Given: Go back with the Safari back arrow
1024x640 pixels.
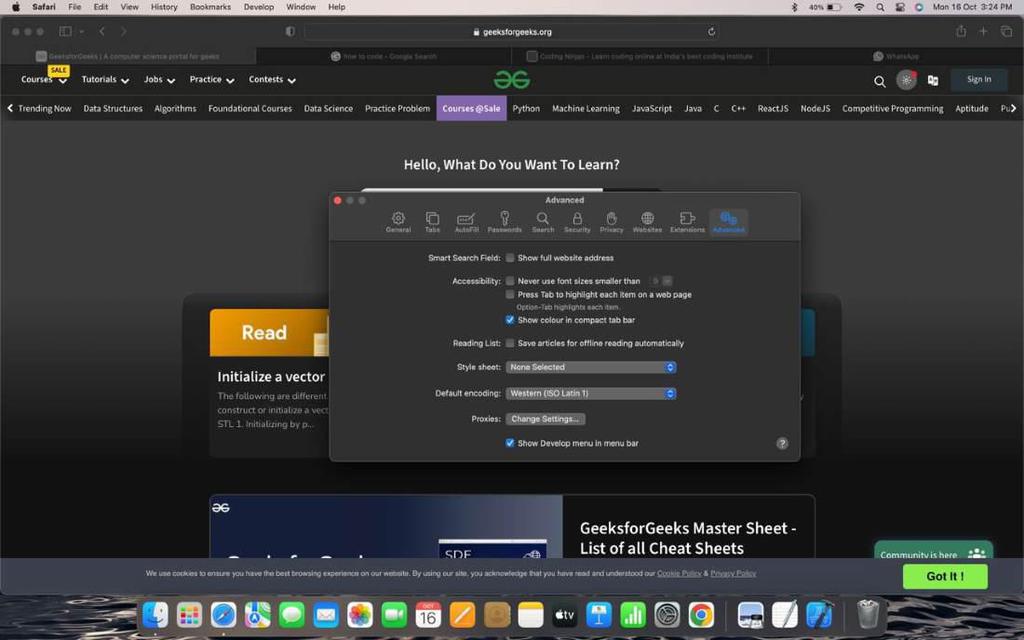Looking at the screenshot, I should point(102,31).
